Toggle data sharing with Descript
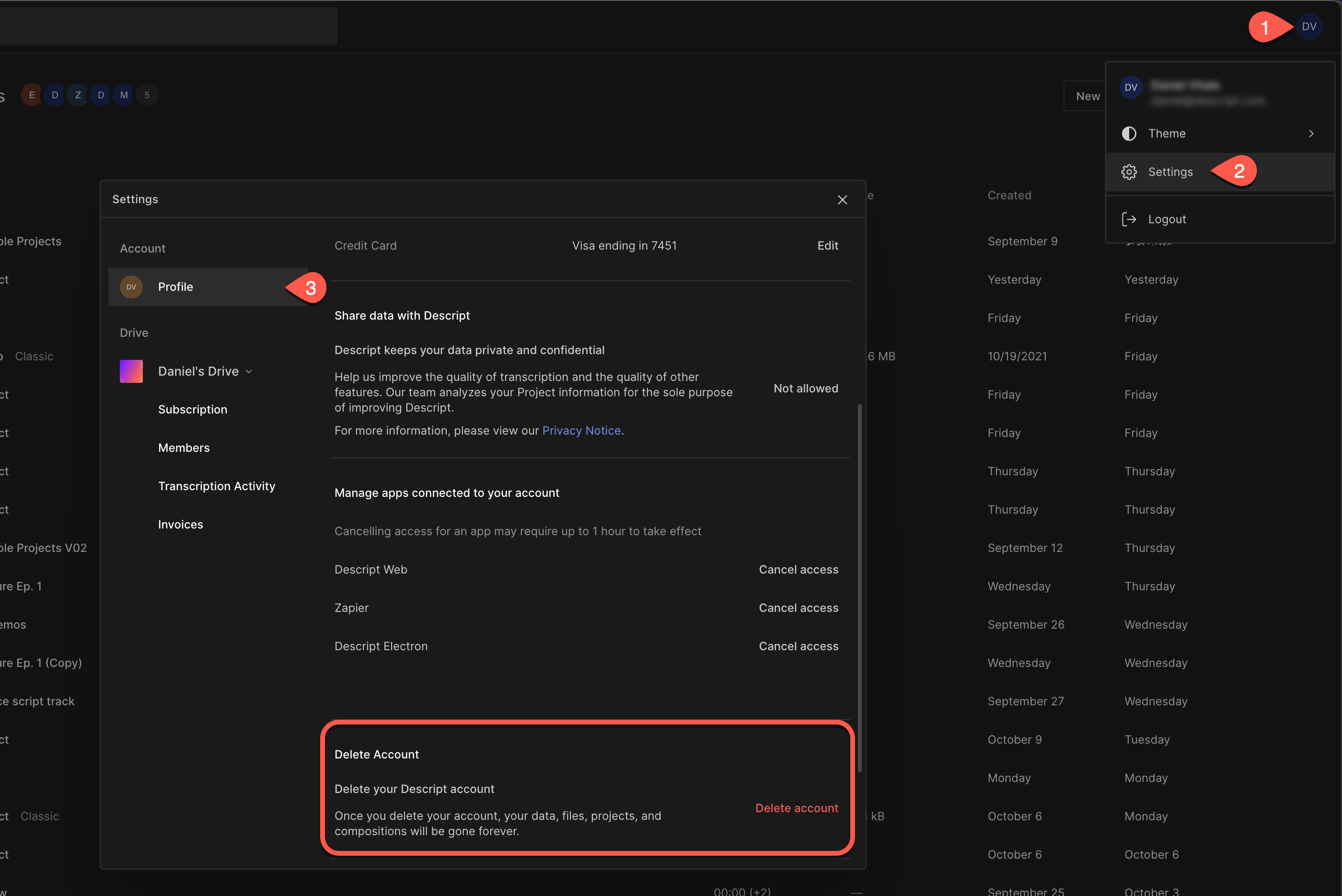Screen dimensions: 1342x896 [805, 388]
